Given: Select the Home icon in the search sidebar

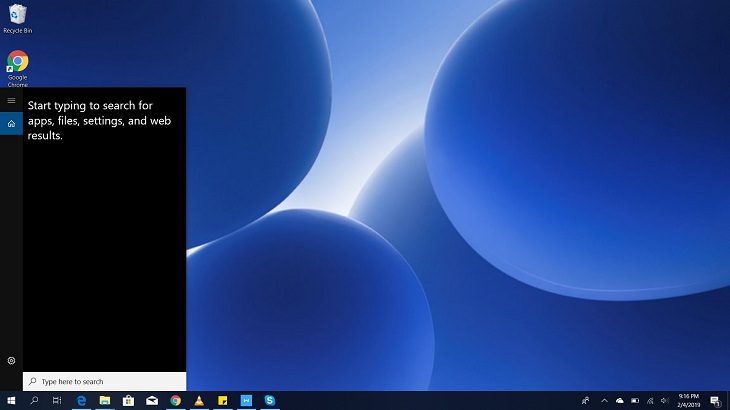Looking at the screenshot, I should click(x=11, y=124).
